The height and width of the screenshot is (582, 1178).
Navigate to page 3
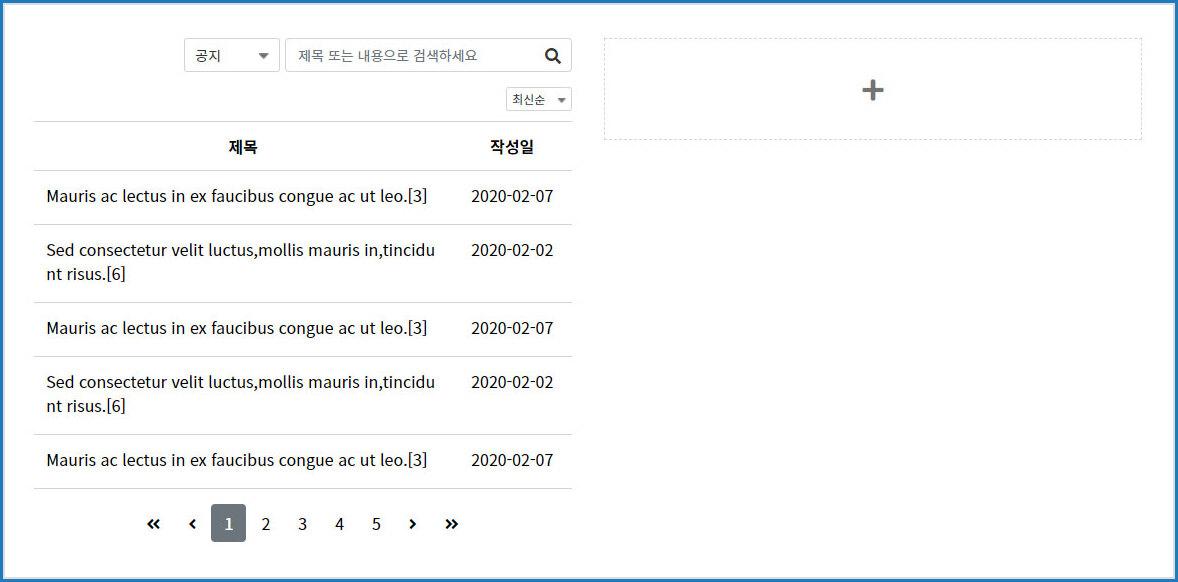[302, 524]
